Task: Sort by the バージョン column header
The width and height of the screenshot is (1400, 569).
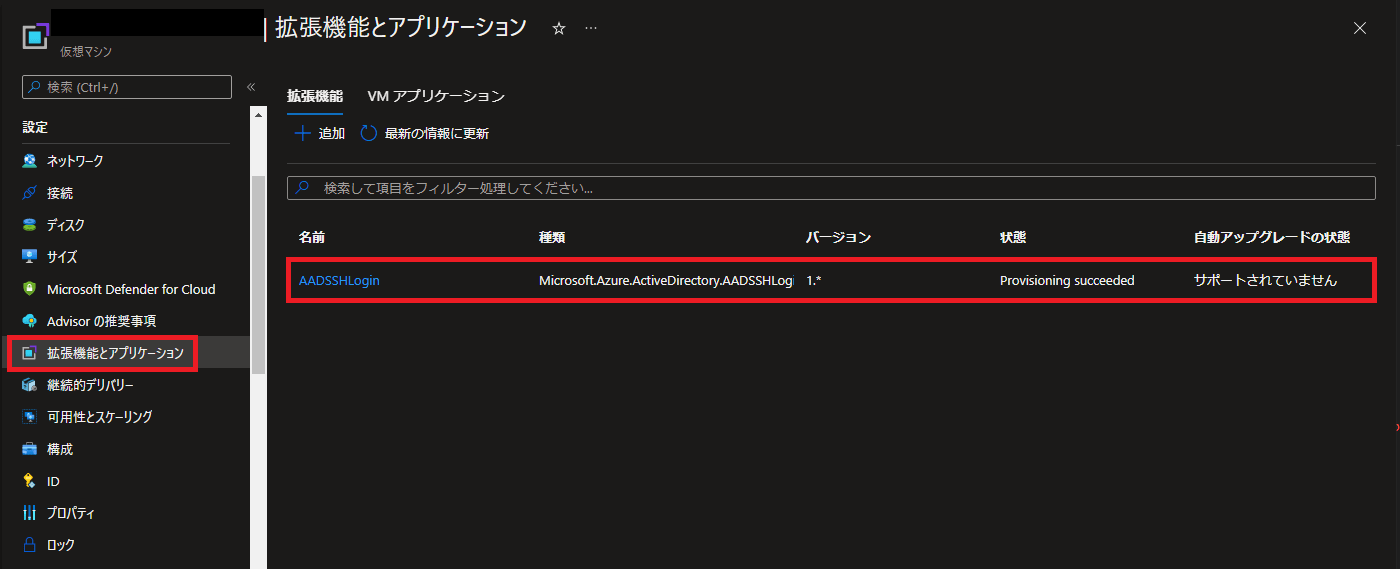Action: click(838, 237)
